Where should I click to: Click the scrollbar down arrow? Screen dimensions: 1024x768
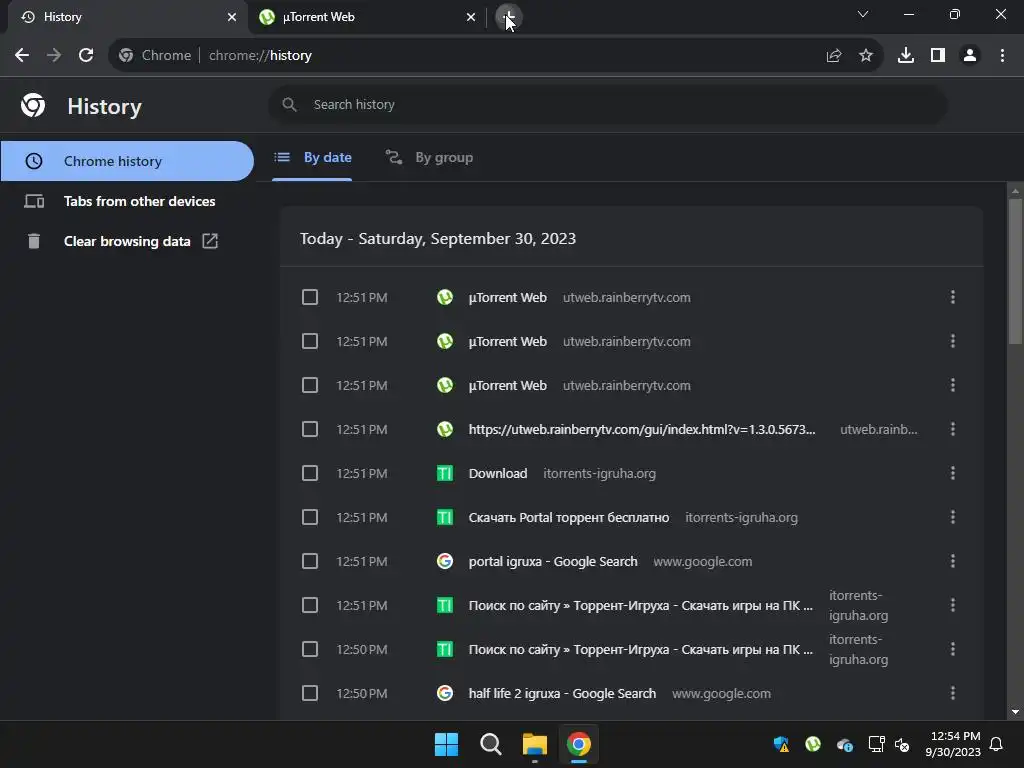[1015, 712]
